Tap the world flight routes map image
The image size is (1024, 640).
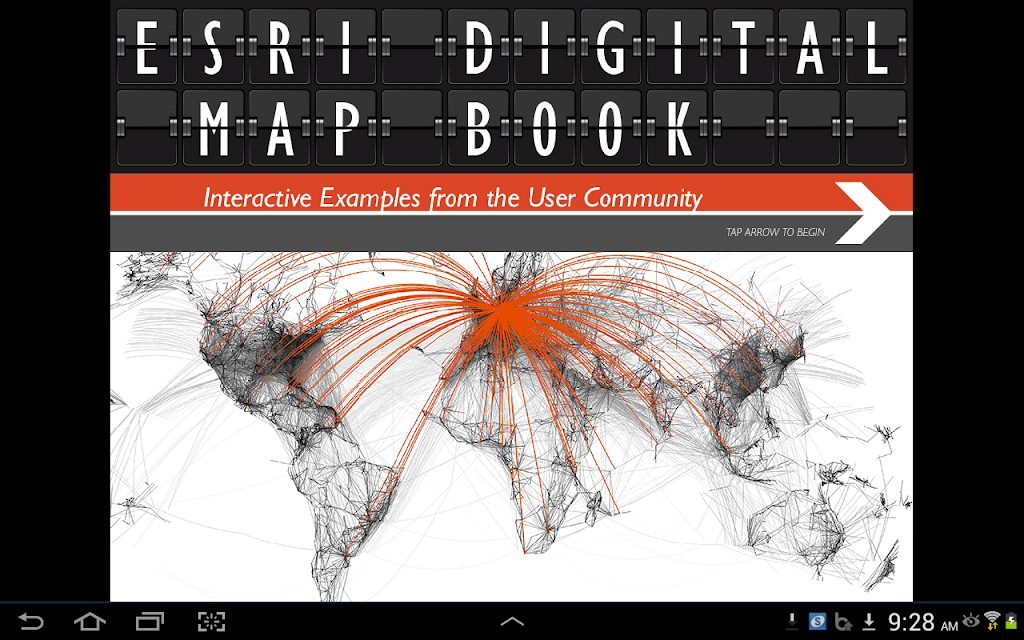(511, 426)
